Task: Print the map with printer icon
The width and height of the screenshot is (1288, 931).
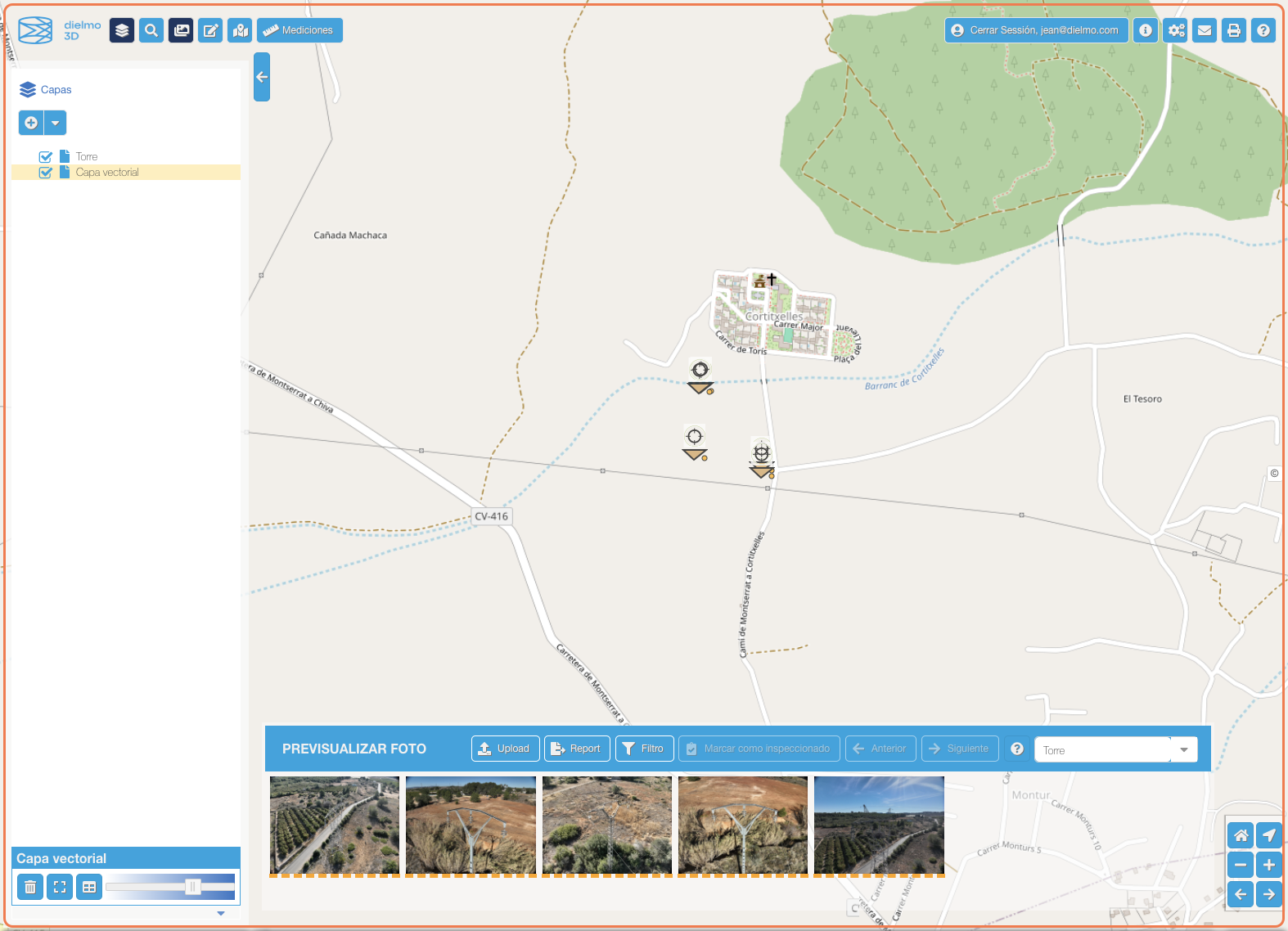Action: [x=1234, y=30]
